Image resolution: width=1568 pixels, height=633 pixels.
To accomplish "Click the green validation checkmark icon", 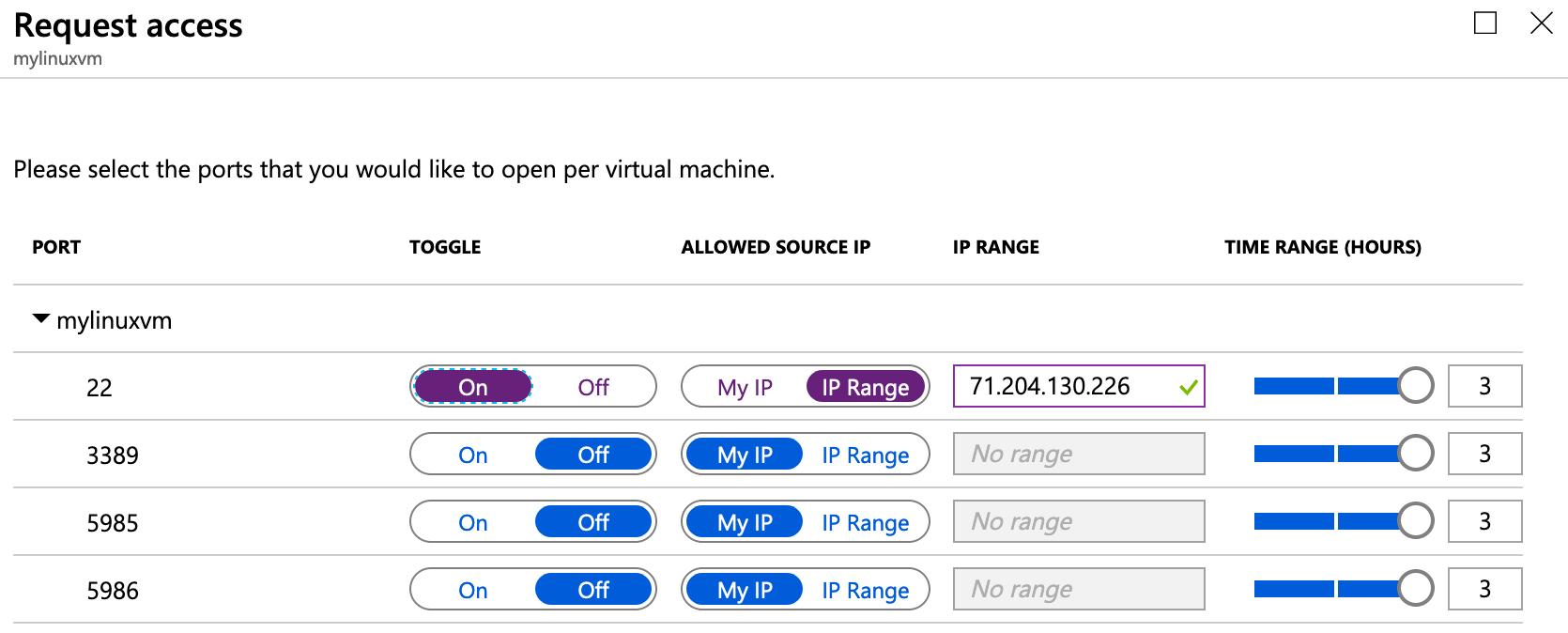I will (x=1189, y=387).
